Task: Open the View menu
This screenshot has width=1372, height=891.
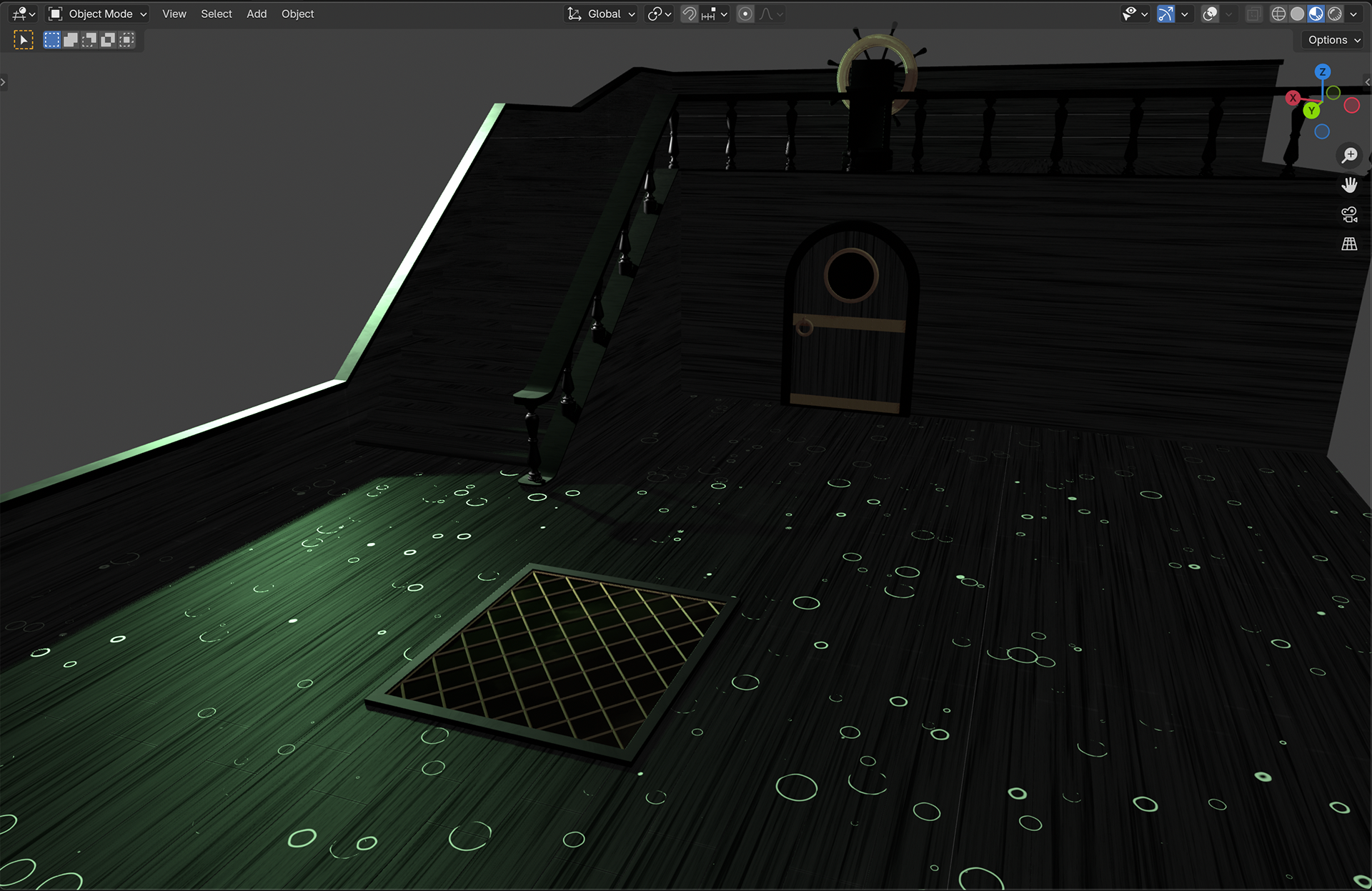Action: pyautogui.click(x=174, y=14)
